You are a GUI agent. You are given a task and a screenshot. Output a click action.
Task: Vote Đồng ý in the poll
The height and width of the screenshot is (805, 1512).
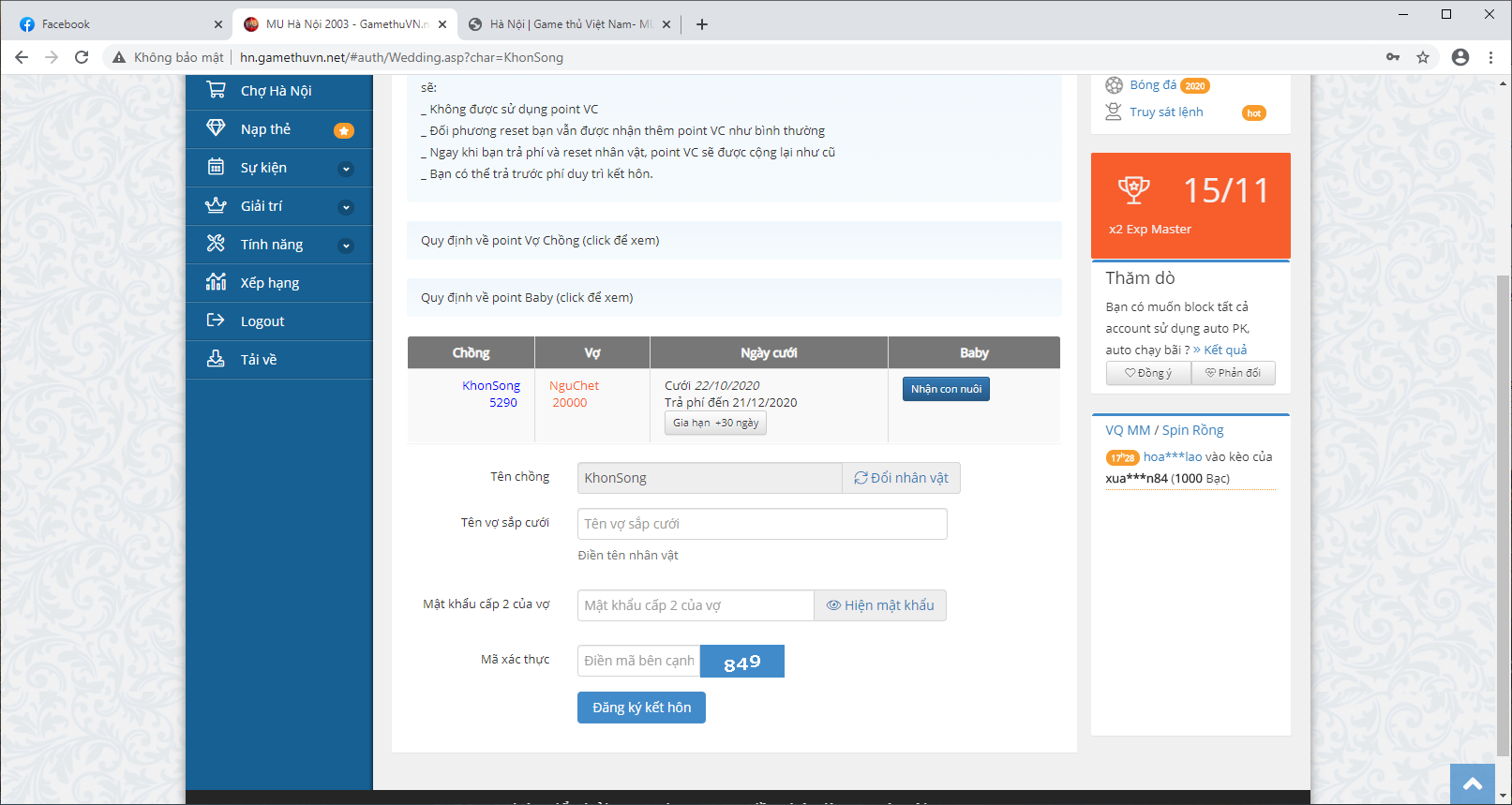coord(1148,373)
